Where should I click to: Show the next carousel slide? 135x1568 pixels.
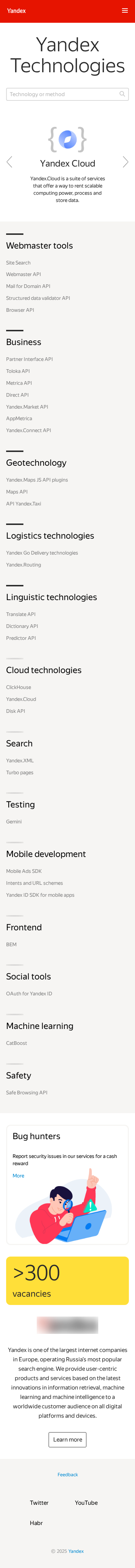pos(125,162)
